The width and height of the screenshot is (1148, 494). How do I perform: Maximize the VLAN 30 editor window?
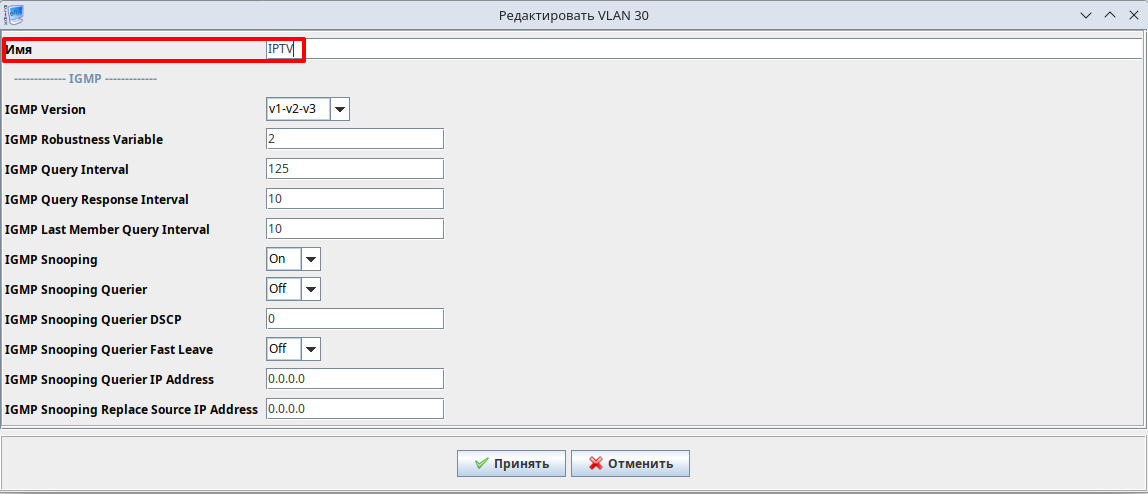[x=1110, y=15]
